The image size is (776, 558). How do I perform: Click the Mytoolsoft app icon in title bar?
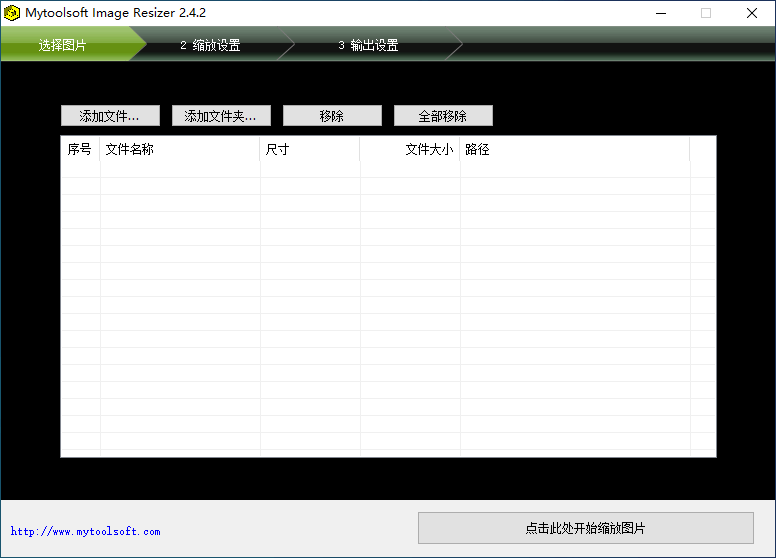(13, 13)
